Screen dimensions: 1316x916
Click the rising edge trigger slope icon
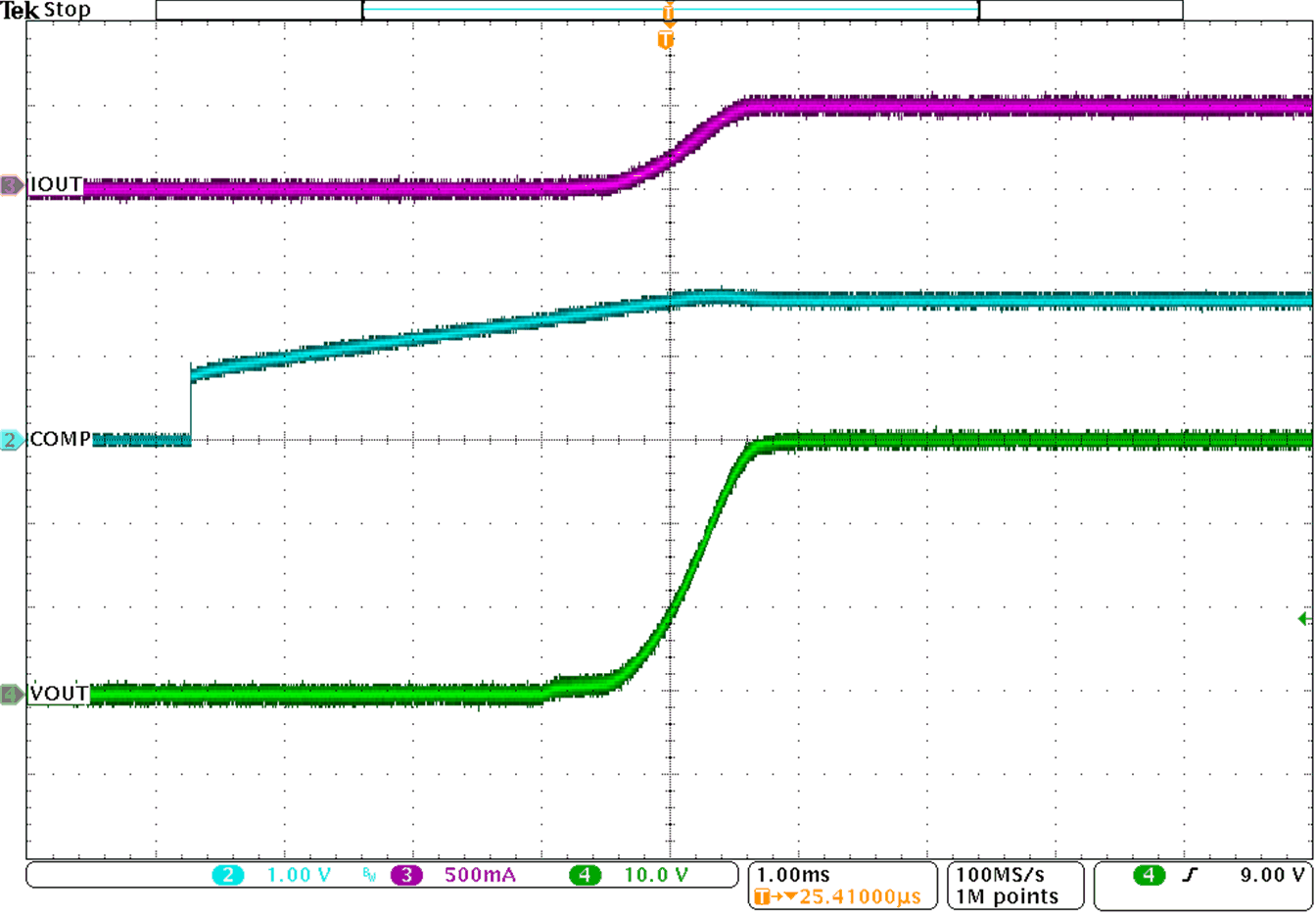pos(1189,875)
